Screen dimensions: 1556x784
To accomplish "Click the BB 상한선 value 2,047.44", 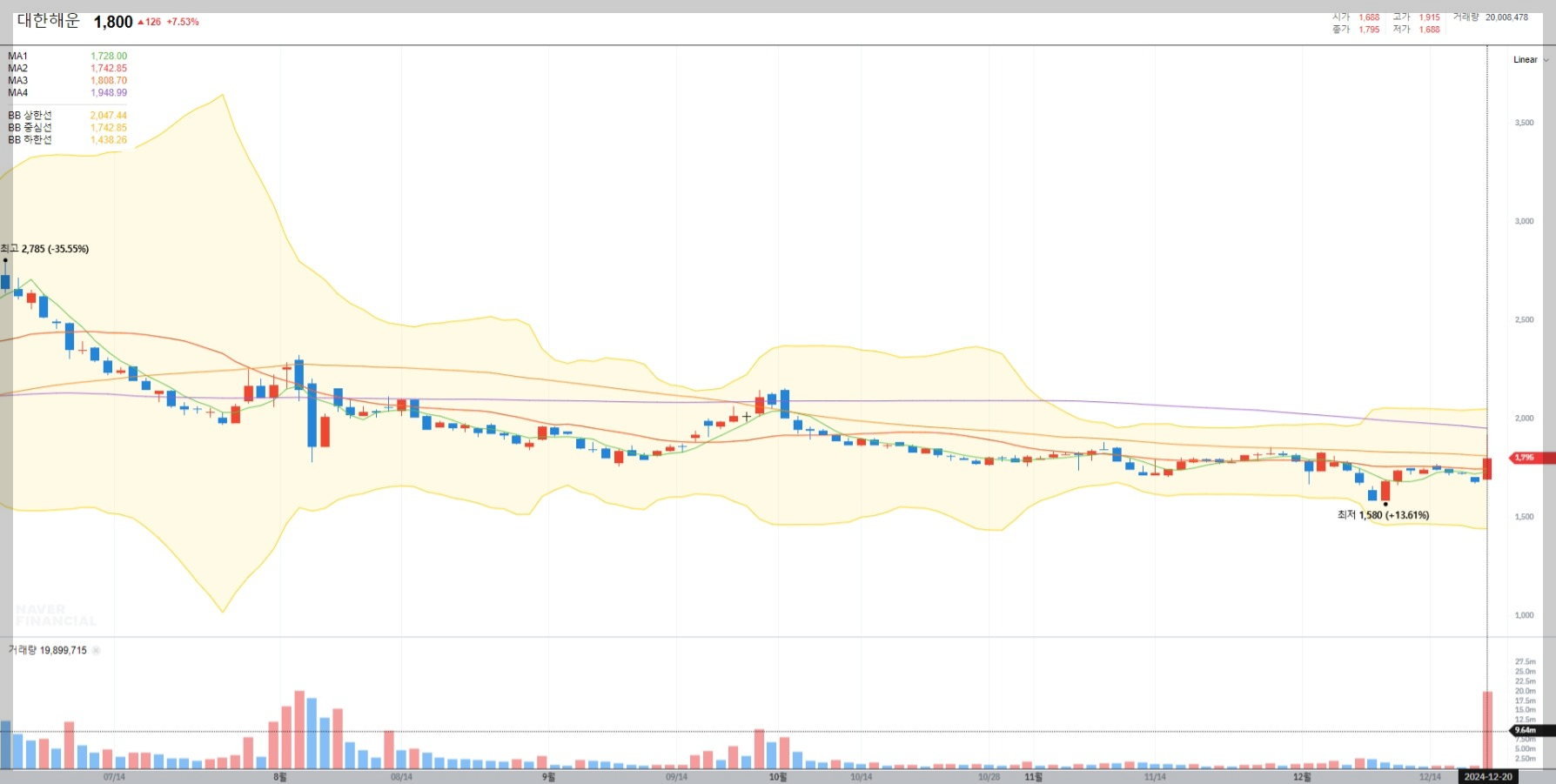I will click(x=109, y=116).
